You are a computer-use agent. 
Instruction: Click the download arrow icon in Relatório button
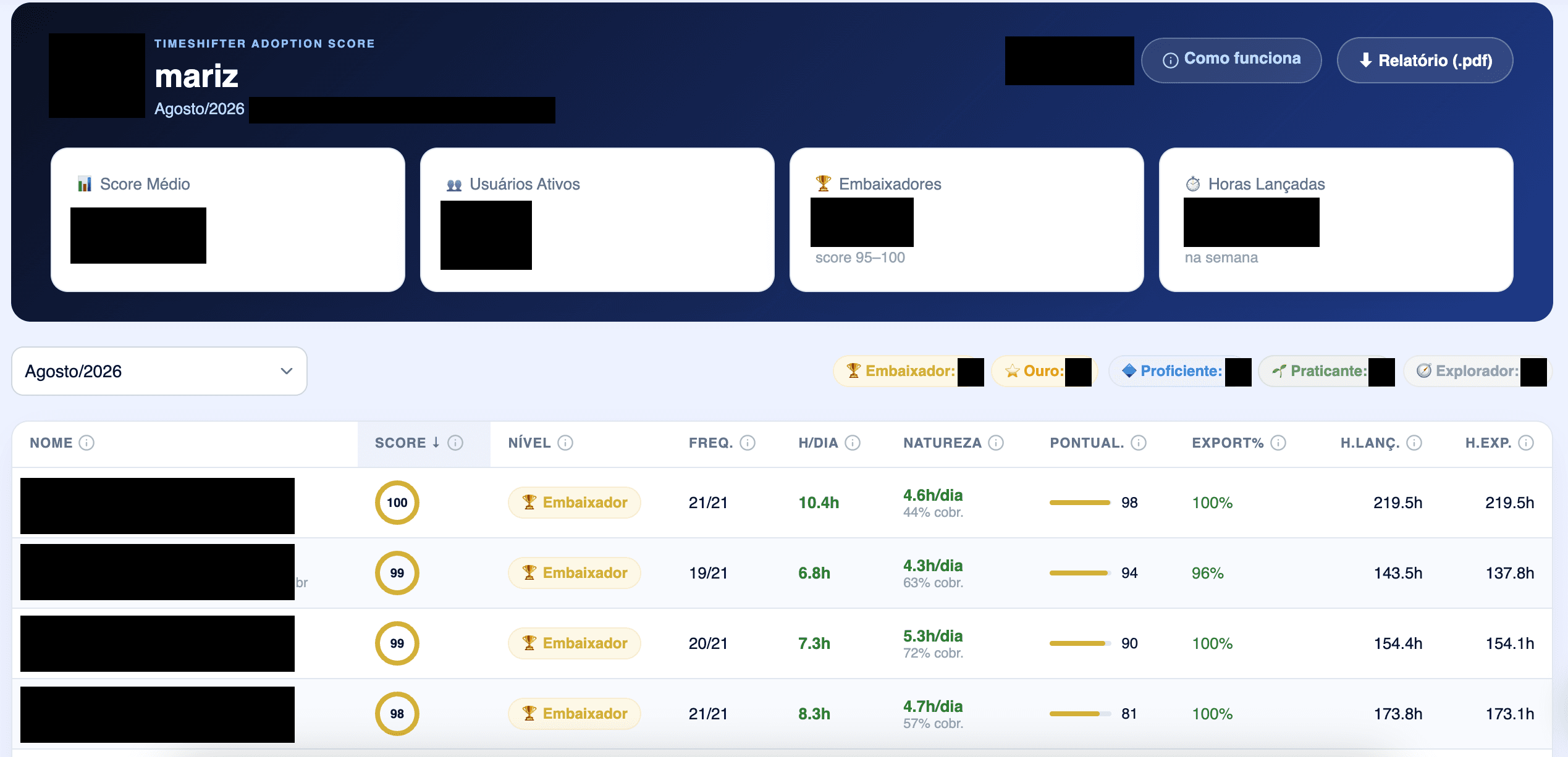pos(1365,60)
